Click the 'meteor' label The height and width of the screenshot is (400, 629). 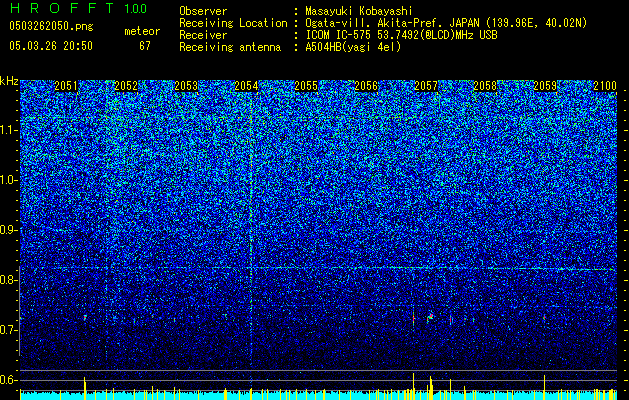click(x=142, y=31)
